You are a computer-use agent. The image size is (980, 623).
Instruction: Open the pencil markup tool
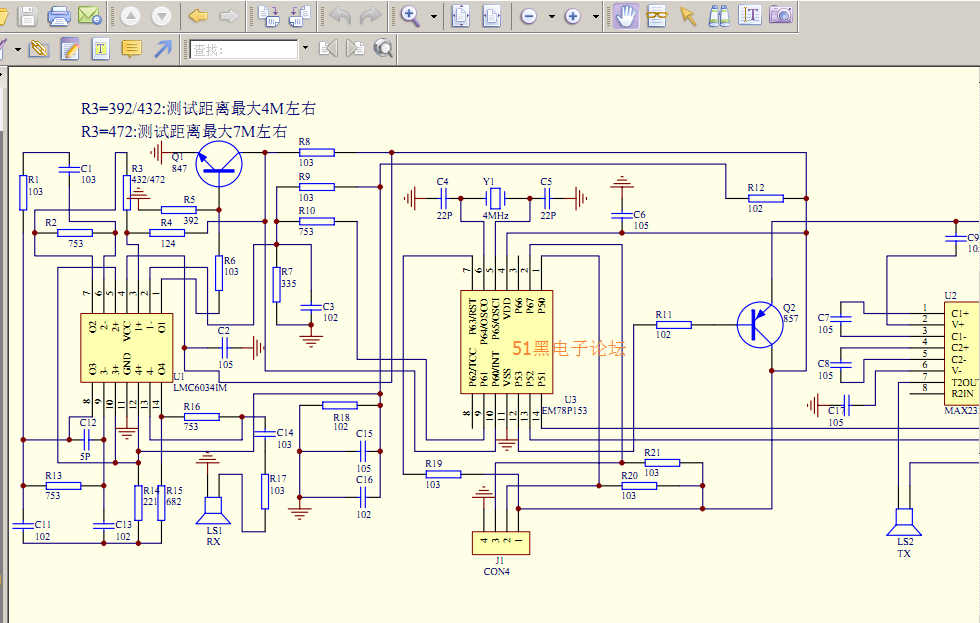(x=70, y=48)
